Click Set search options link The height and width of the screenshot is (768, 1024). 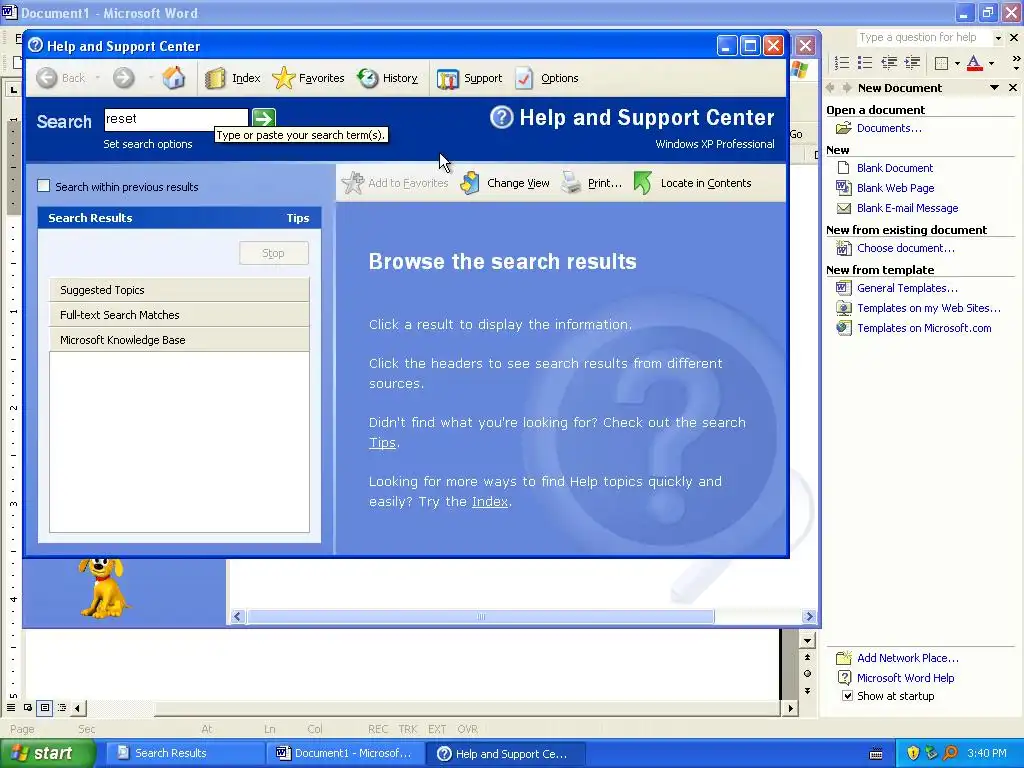(148, 144)
